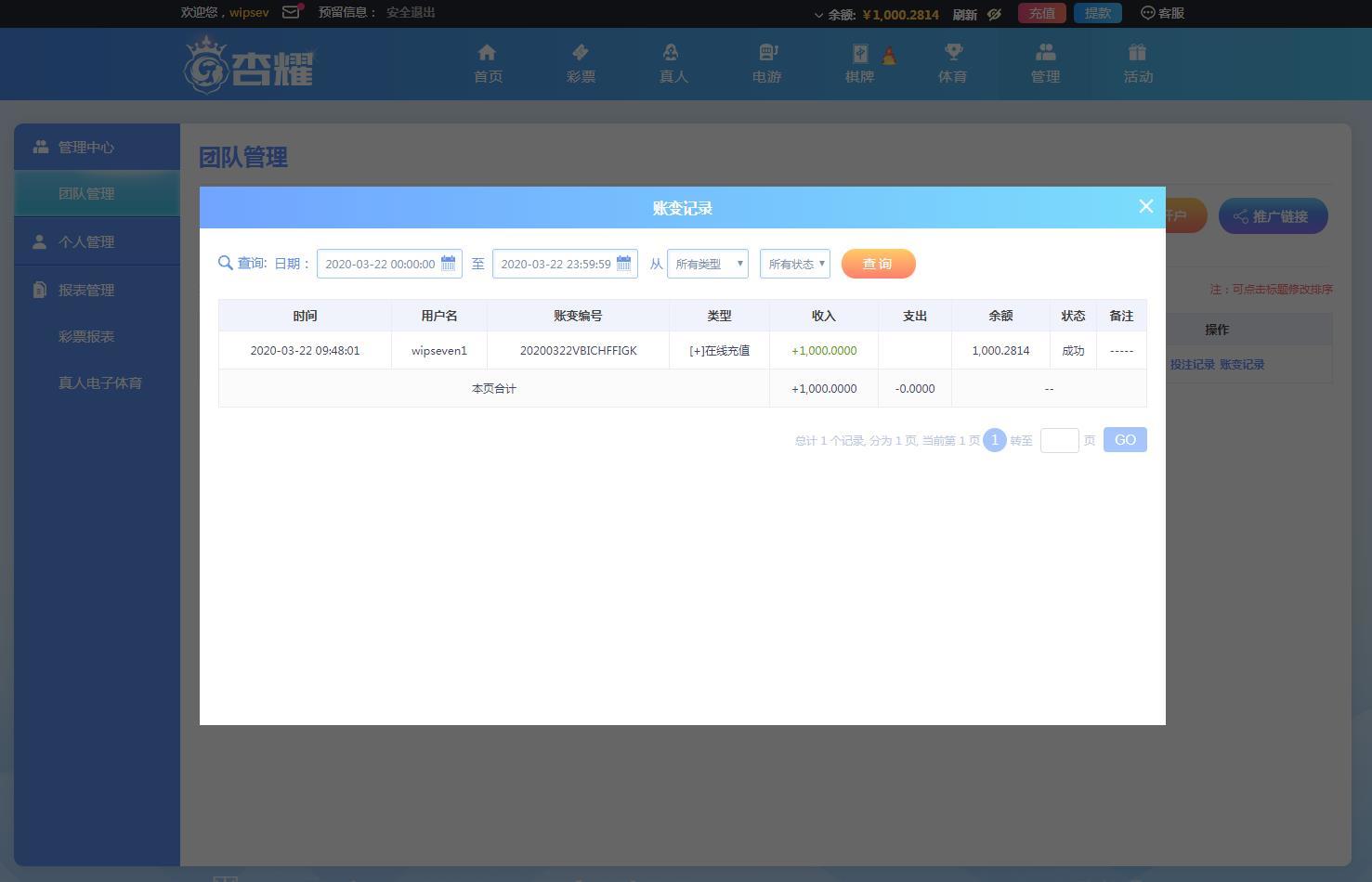1372x882 pixels.
Task: Click the page number input field
Action: point(1059,440)
